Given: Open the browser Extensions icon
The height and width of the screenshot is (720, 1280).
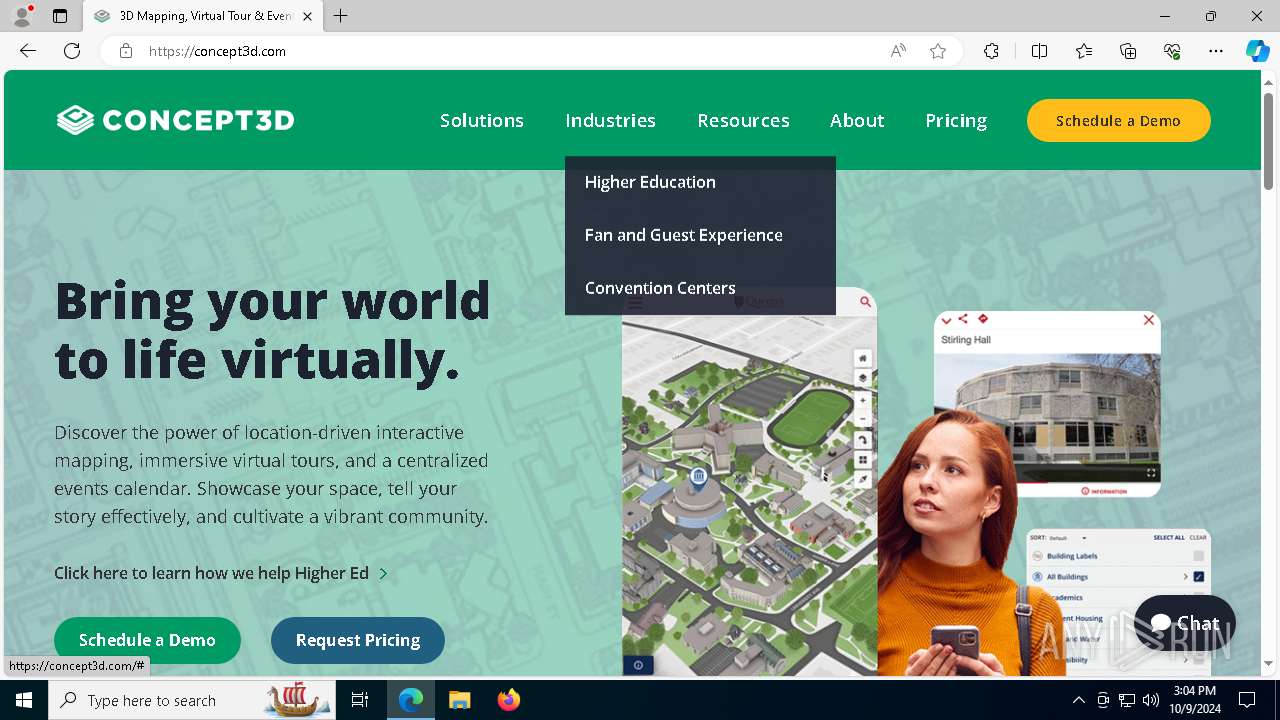Looking at the screenshot, I should 991,51.
